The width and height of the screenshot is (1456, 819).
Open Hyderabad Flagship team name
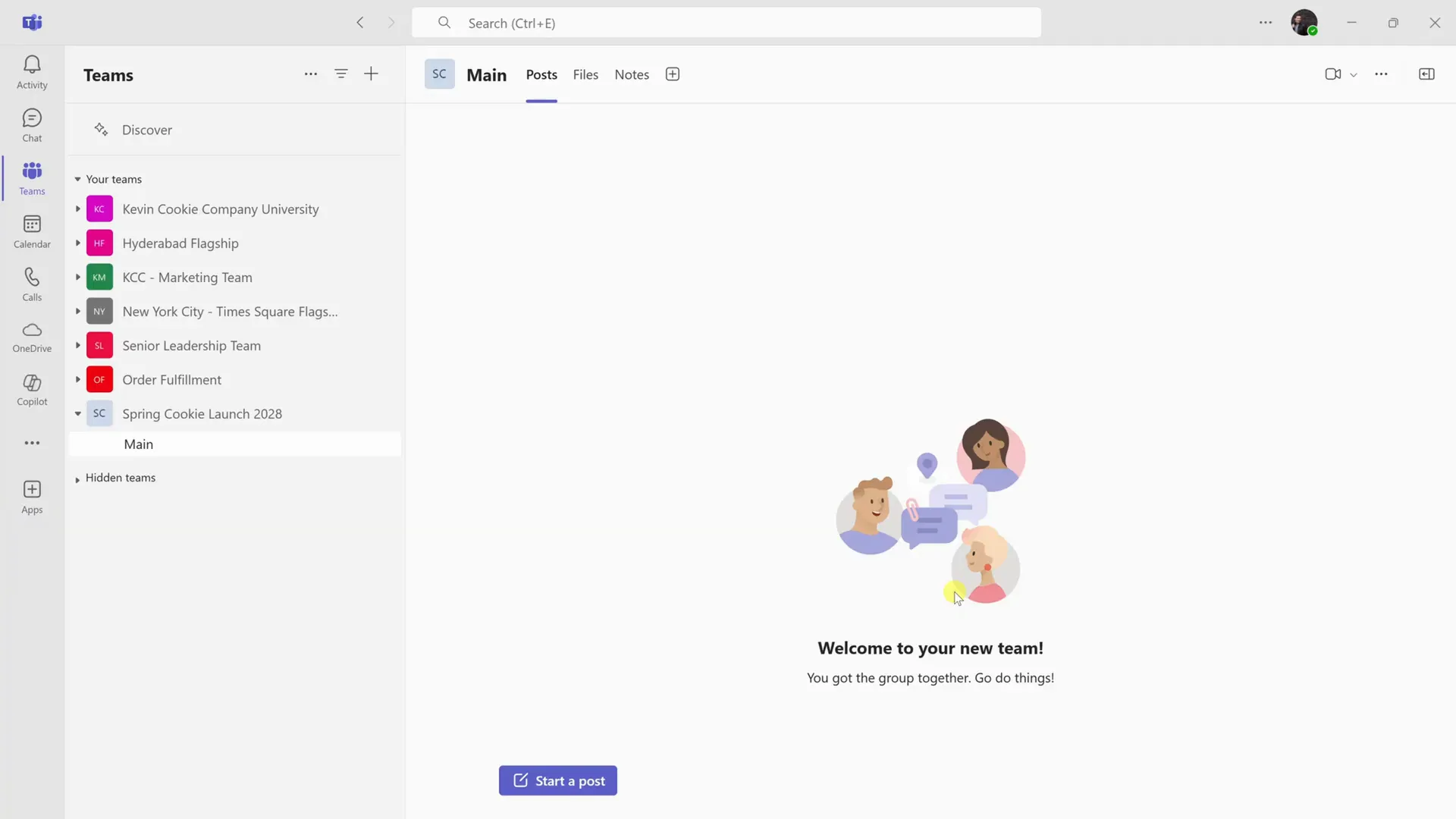[180, 243]
